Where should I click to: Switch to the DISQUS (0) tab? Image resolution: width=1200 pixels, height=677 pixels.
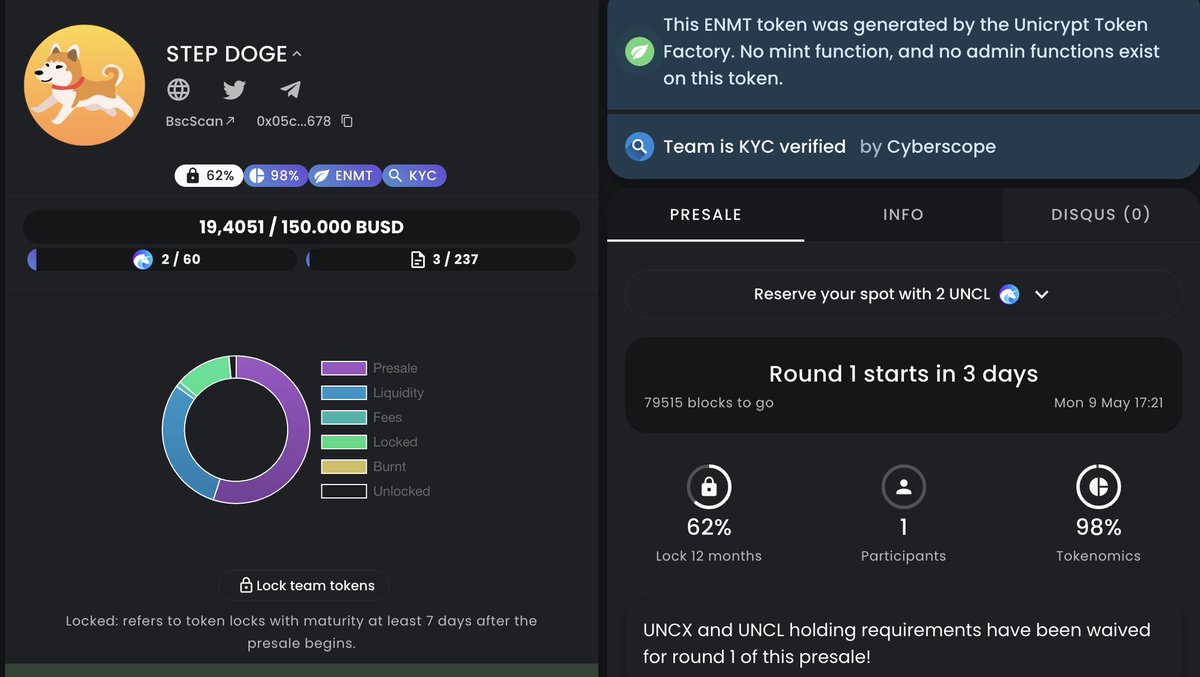click(x=1101, y=214)
